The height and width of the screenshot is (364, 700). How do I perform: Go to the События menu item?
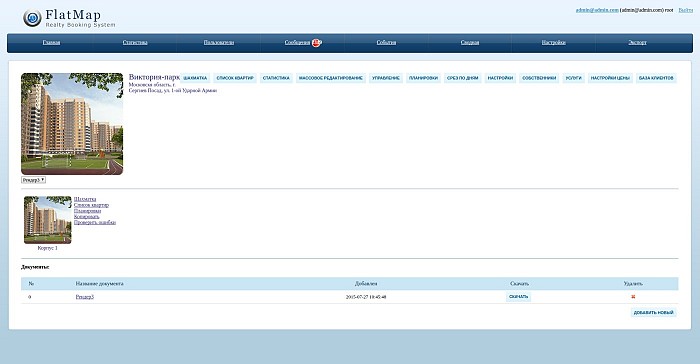386,42
